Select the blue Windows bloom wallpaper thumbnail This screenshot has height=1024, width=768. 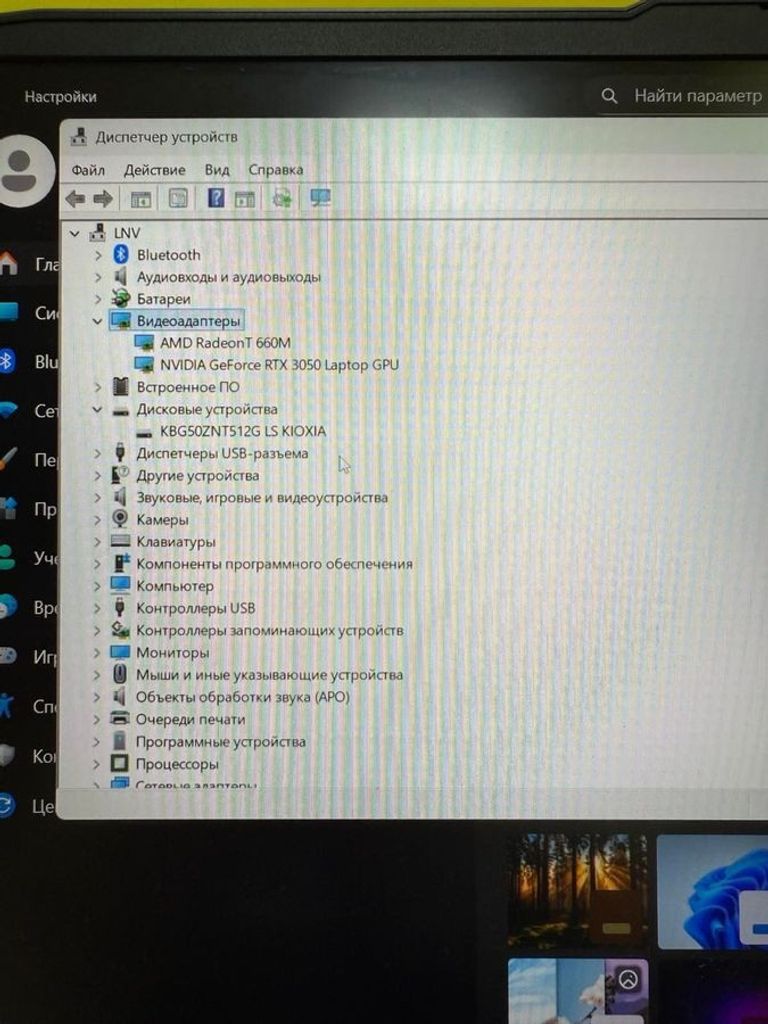point(712,891)
